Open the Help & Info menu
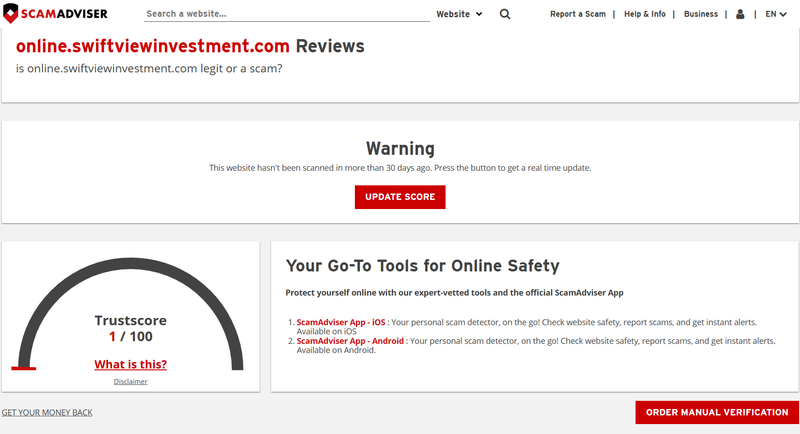 tap(644, 14)
